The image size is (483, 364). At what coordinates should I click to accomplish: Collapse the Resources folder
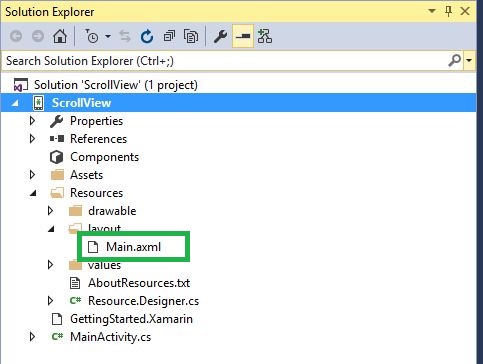tap(33, 193)
